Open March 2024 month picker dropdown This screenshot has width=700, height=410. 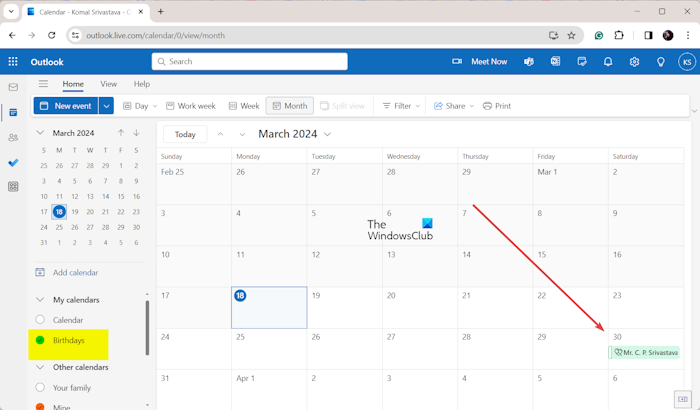coord(327,134)
